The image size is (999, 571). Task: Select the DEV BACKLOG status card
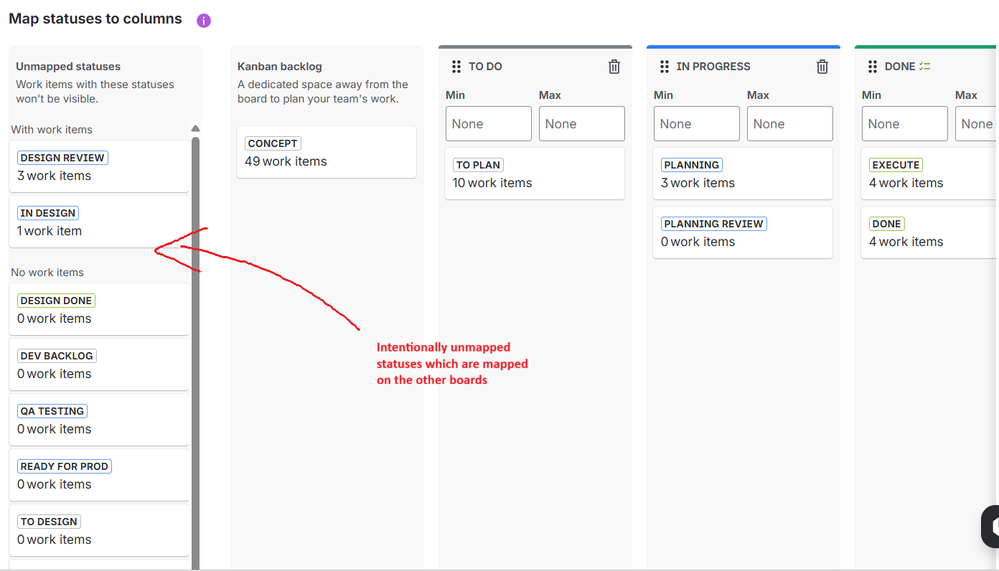tap(99, 365)
